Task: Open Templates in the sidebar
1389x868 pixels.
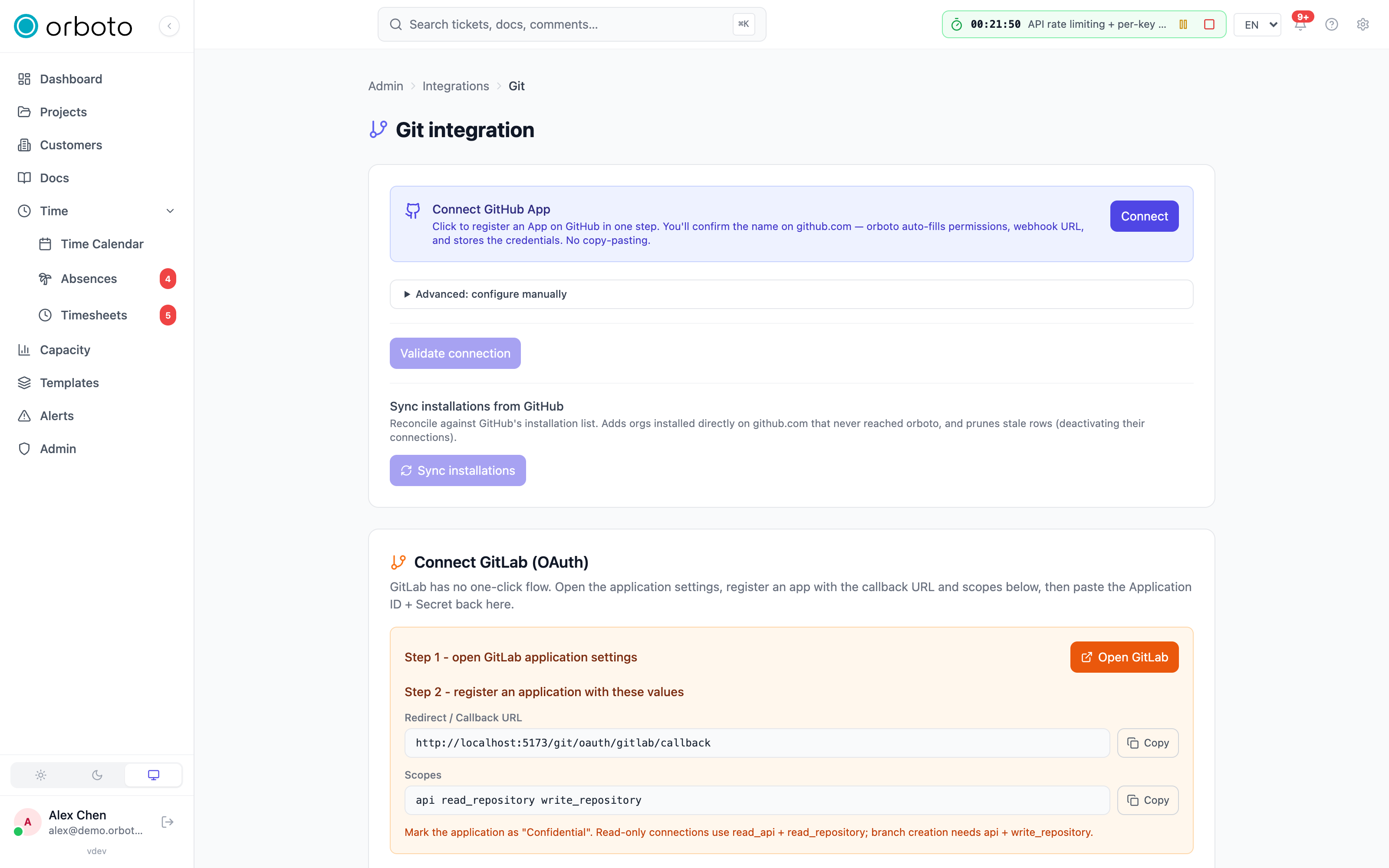Action: pos(96,383)
